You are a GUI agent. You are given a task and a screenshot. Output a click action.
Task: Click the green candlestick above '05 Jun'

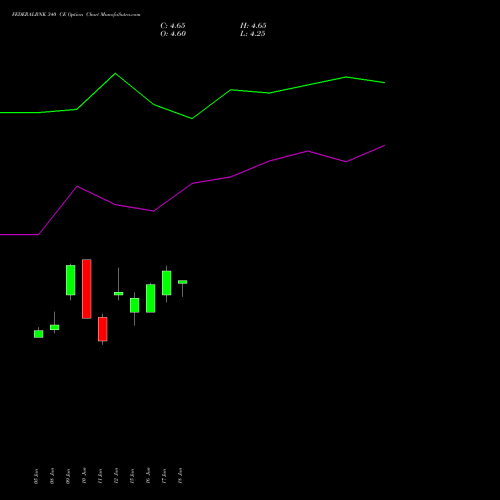click(39, 334)
